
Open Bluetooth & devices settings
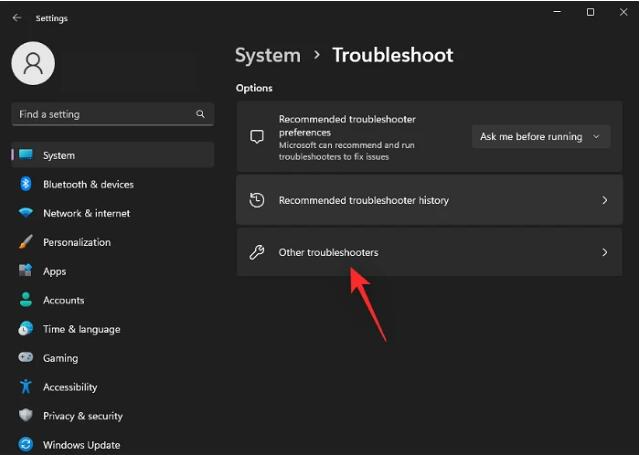113,184
